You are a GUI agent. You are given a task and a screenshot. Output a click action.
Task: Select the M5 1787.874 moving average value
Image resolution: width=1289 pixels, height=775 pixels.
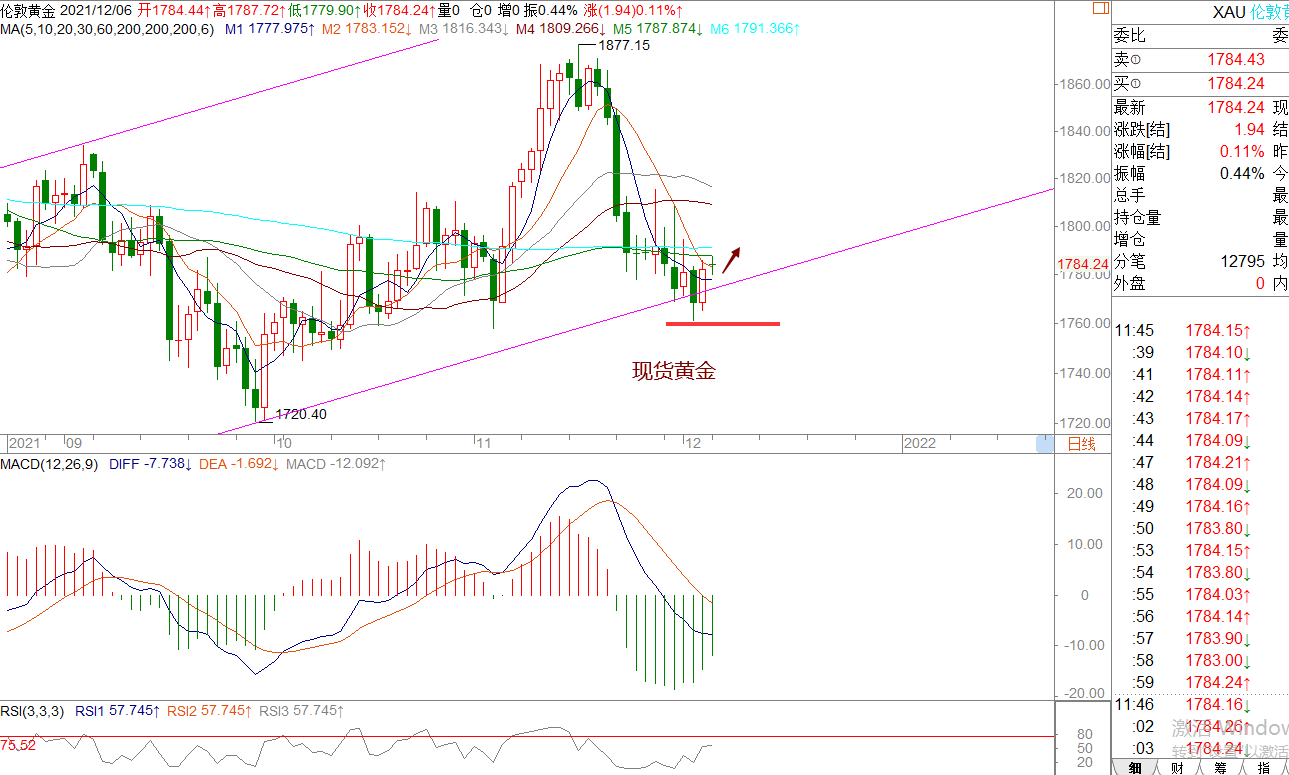pos(658,30)
